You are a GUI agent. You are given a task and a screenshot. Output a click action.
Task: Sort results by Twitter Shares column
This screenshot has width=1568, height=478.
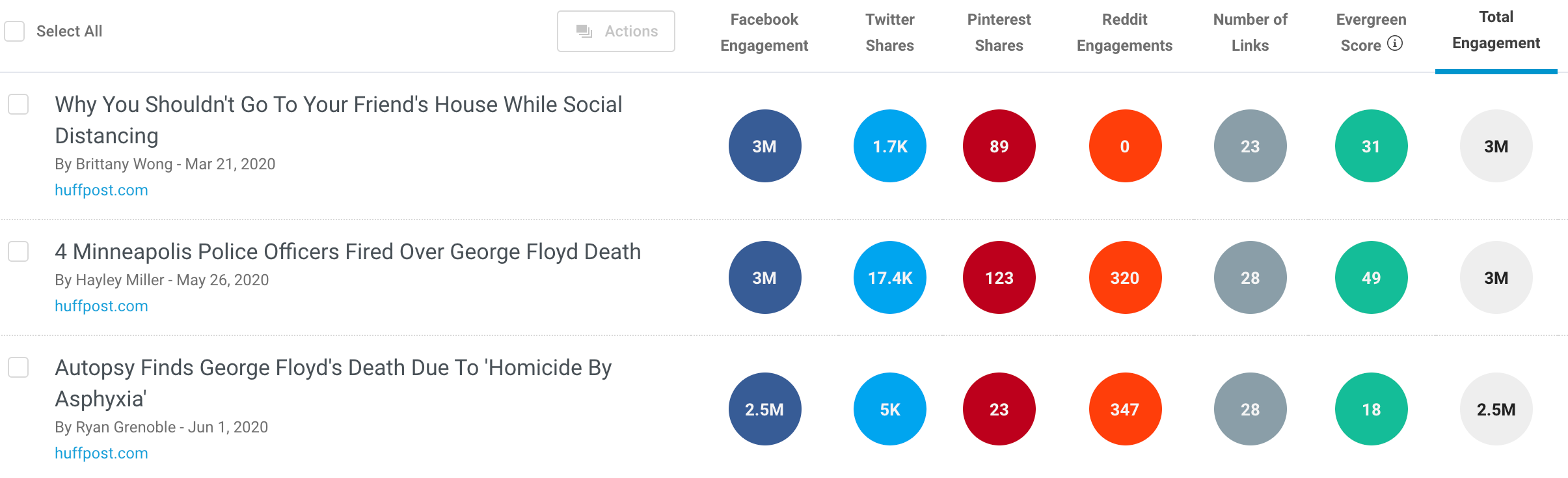889,33
